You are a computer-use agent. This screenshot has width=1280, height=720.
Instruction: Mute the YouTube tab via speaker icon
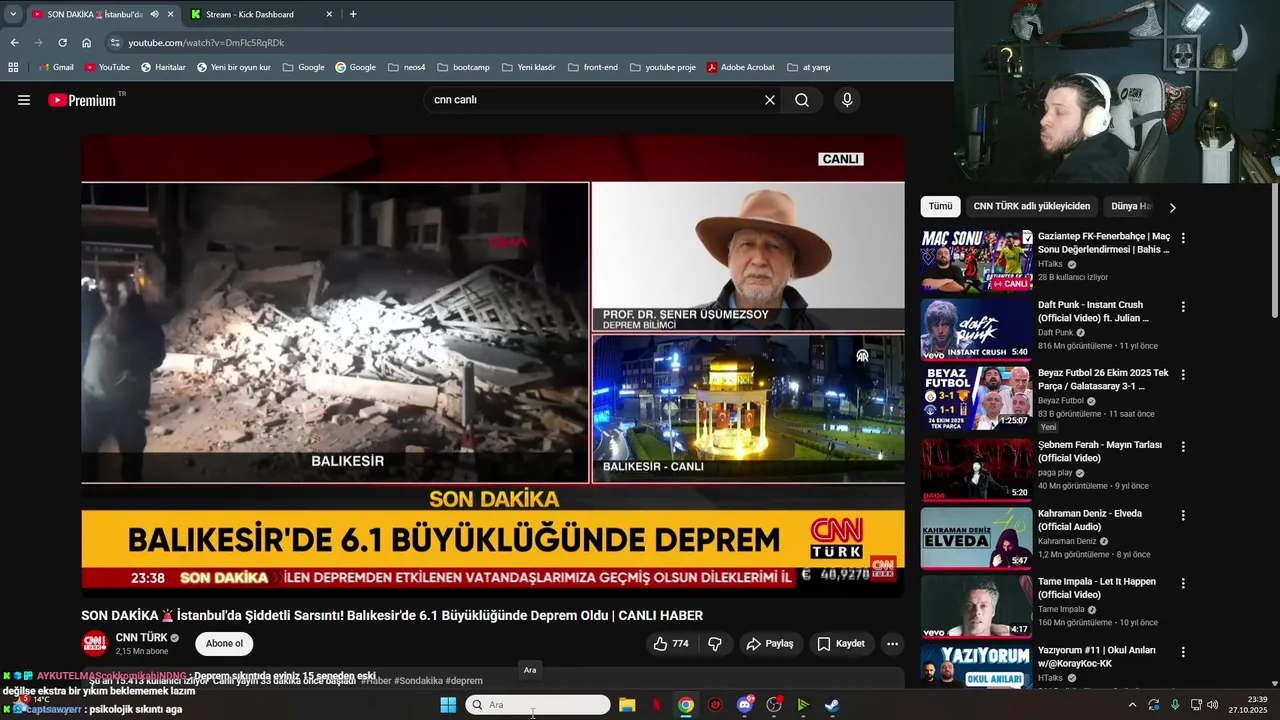[x=154, y=14]
